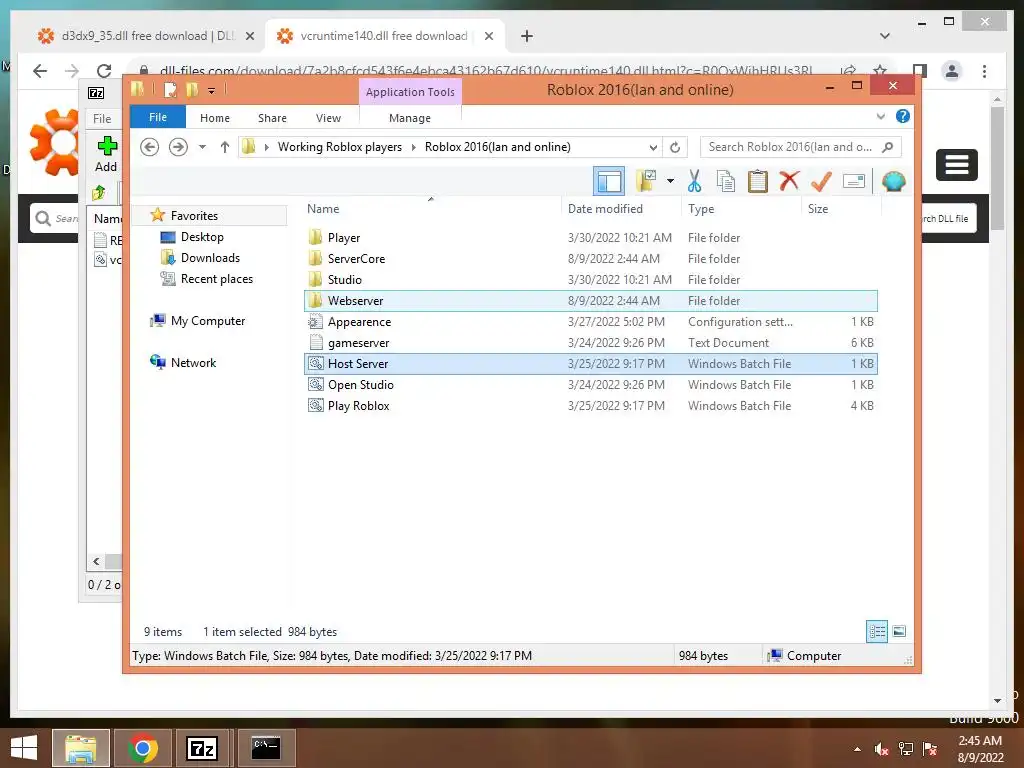Open DLL-files site hamburger menu

point(957,165)
